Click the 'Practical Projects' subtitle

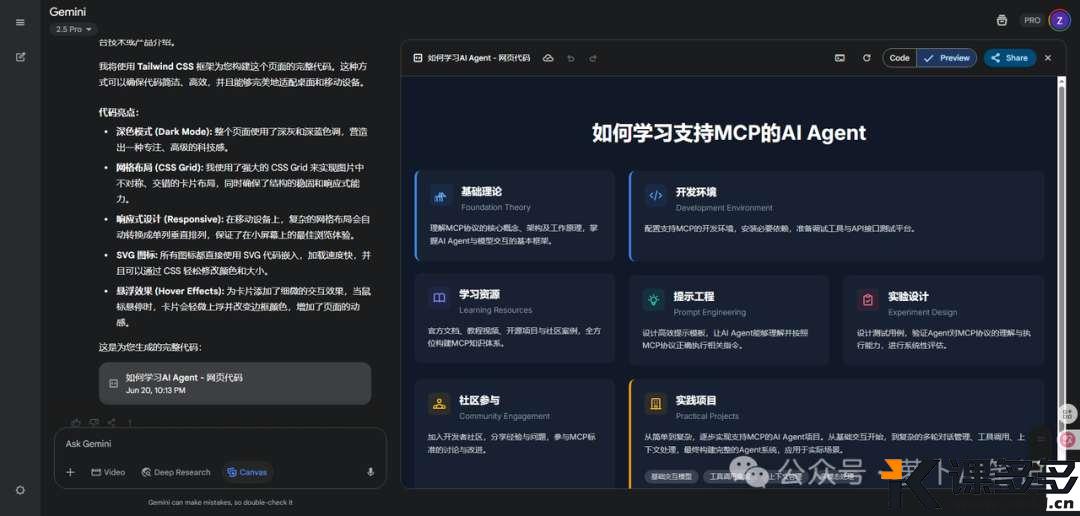point(707,416)
